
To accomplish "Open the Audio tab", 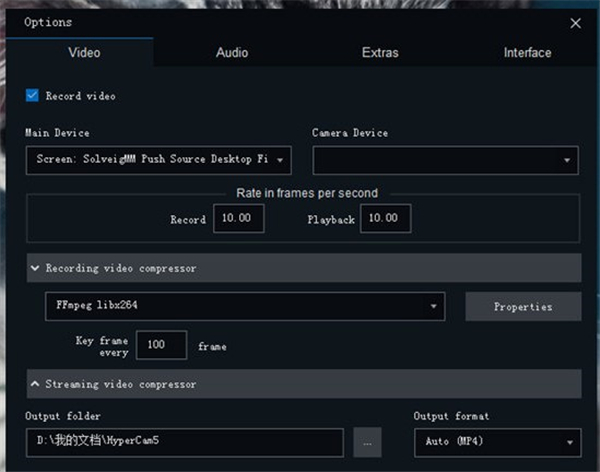I will coord(232,52).
